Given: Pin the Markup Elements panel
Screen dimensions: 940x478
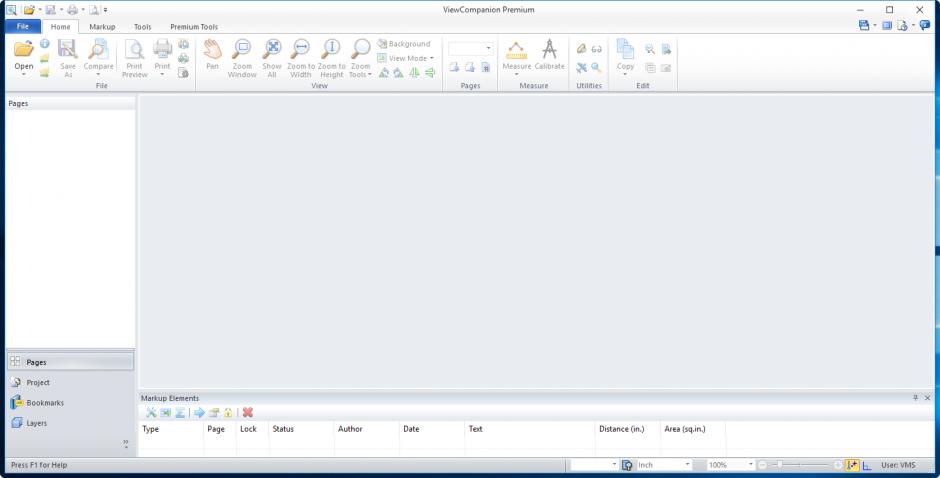Looking at the screenshot, I should pos(915,398).
